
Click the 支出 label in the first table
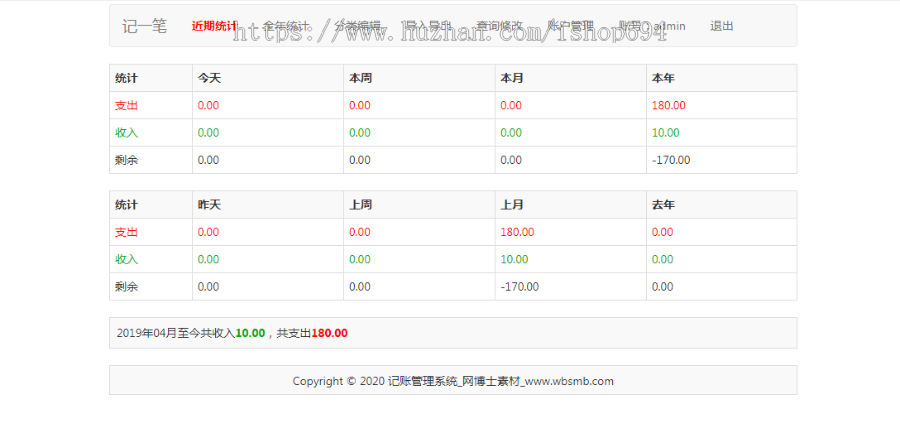[x=126, y=106]
